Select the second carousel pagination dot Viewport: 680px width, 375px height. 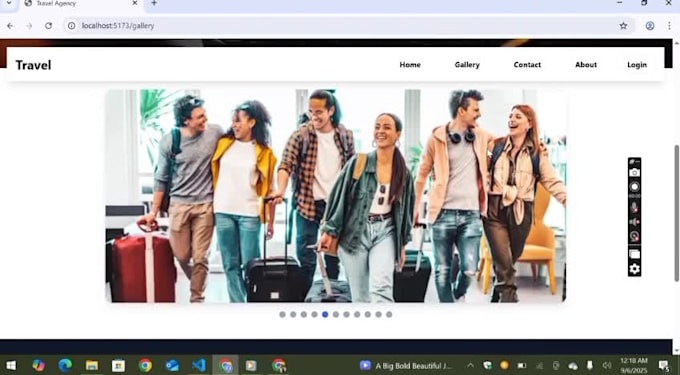click(x=293, y=314)
